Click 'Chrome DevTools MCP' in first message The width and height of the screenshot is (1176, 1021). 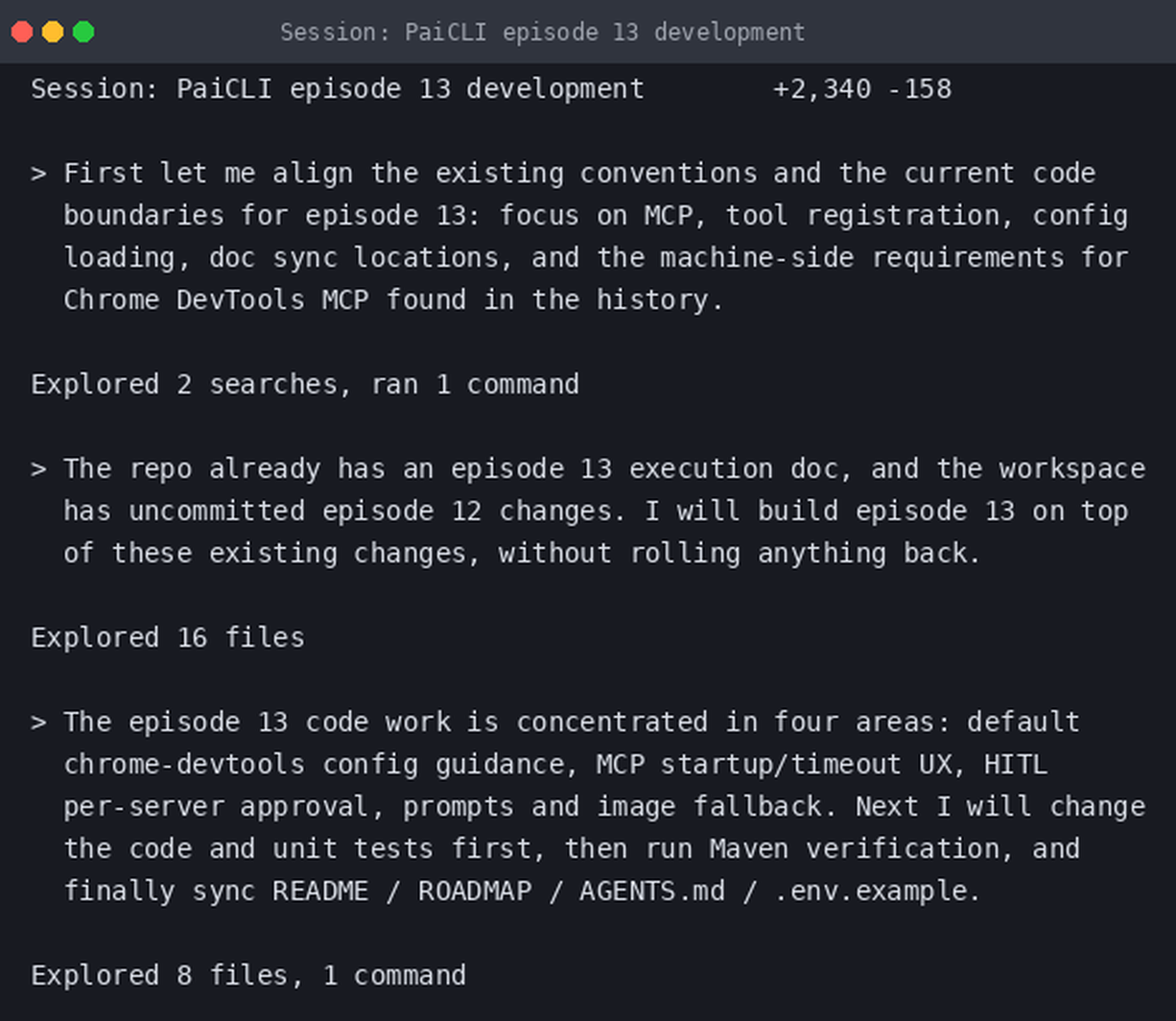tap(216, 300)
